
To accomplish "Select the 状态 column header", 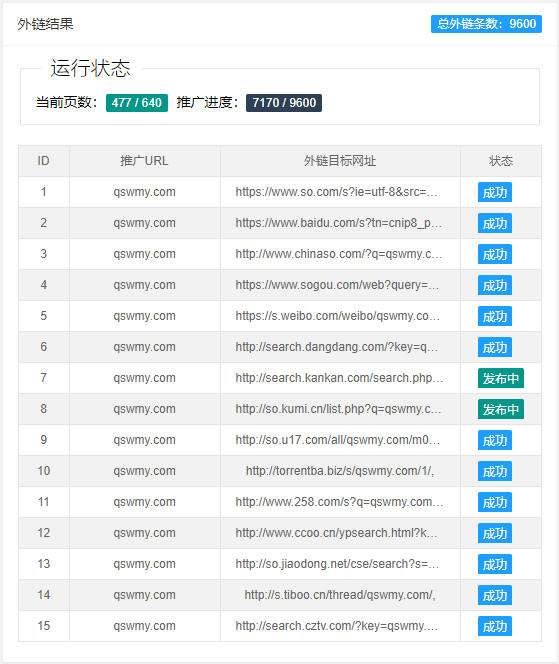I will tap(501, 161).
